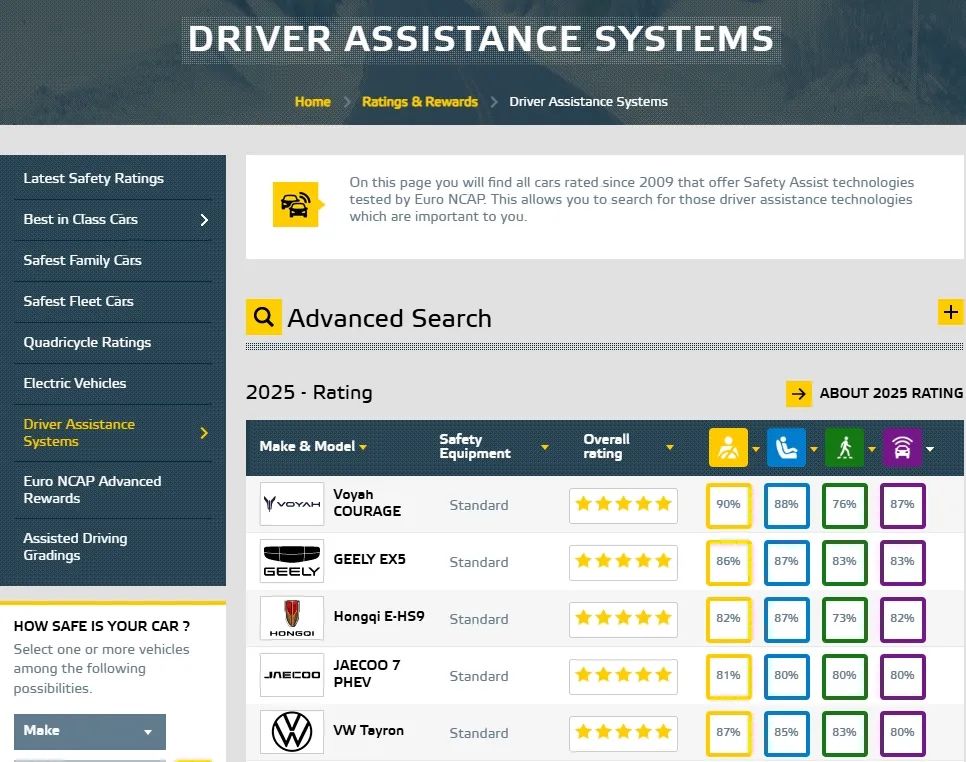Go to Ratings & Rewards breadcrumb link
The image size is (966, 762).
pos(420,102)
